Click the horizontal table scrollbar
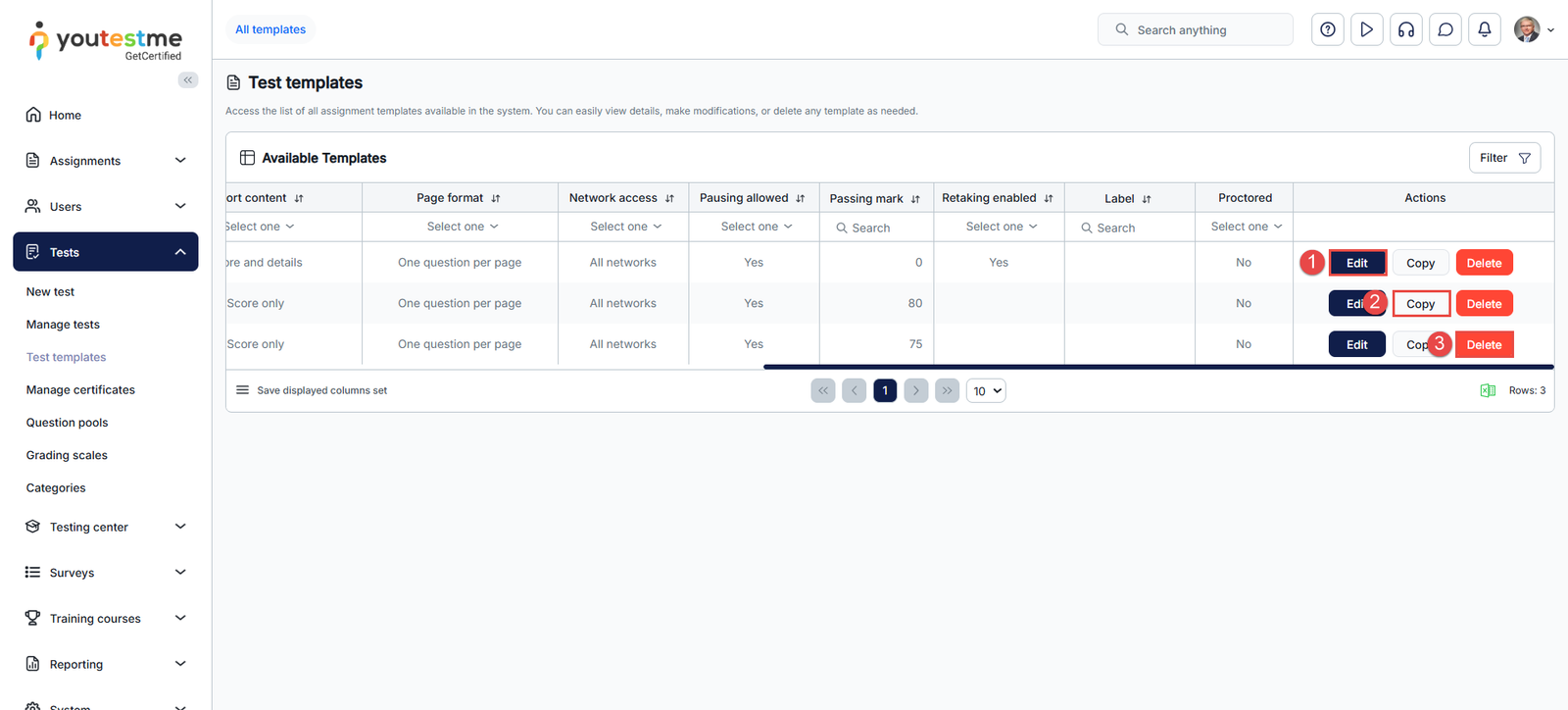The width and height of the screenshot is (1568, 710). (x=1156, y=367)
